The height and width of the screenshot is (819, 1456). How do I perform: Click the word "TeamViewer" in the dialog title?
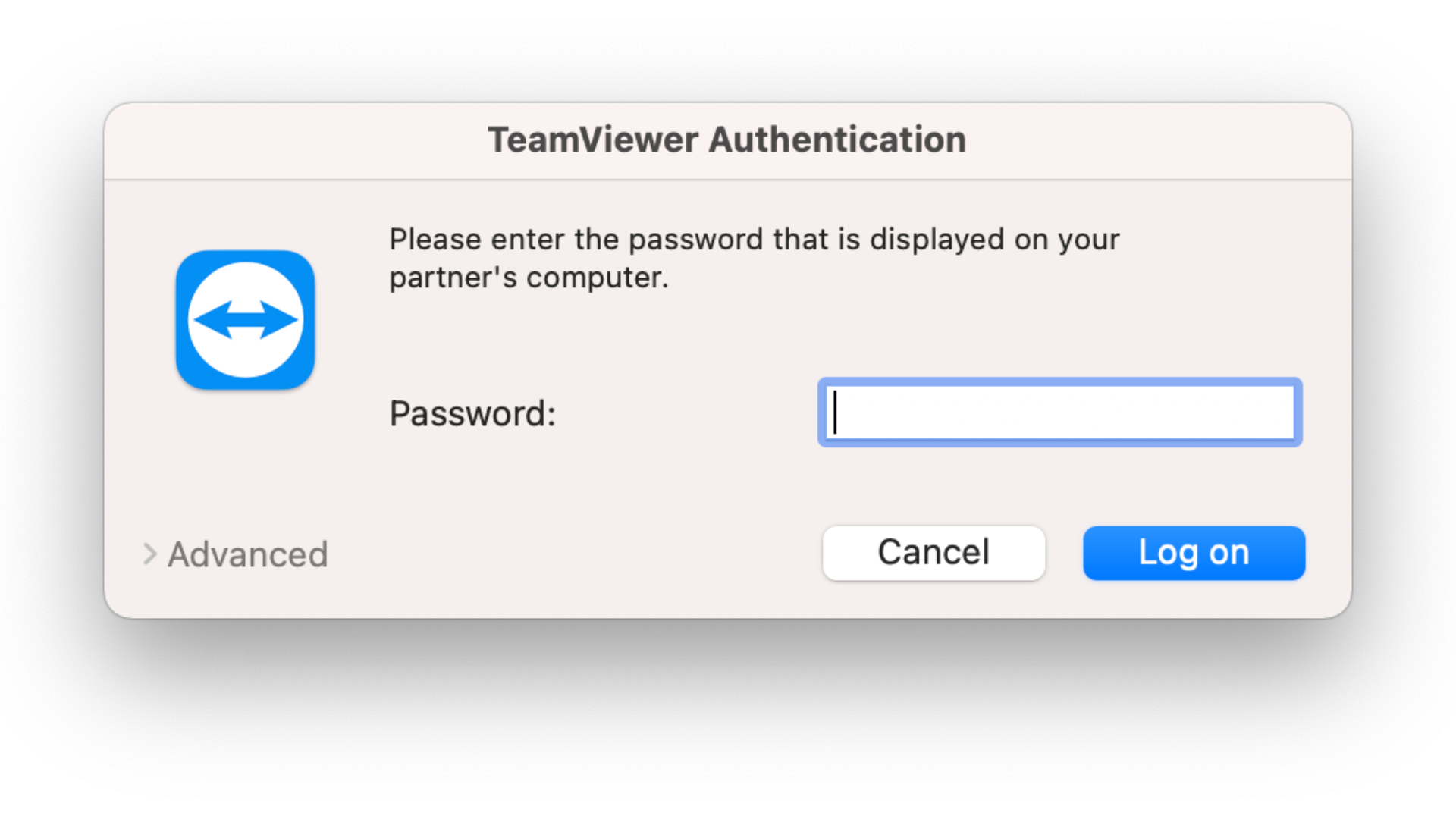point(593,140)
